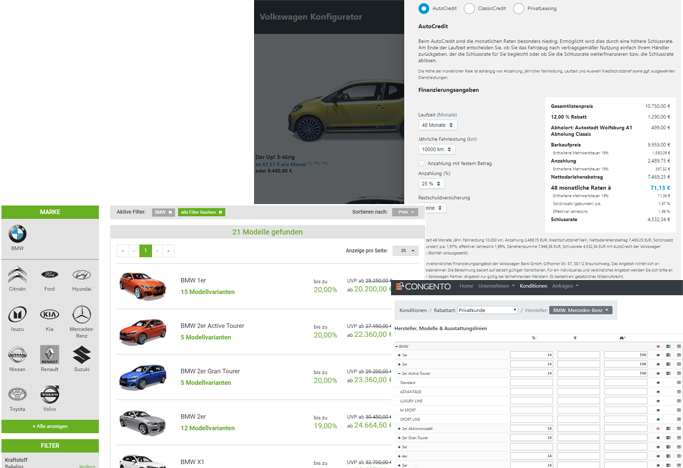
Task: Pick the Ford brand logo
Action: point(50,275)
